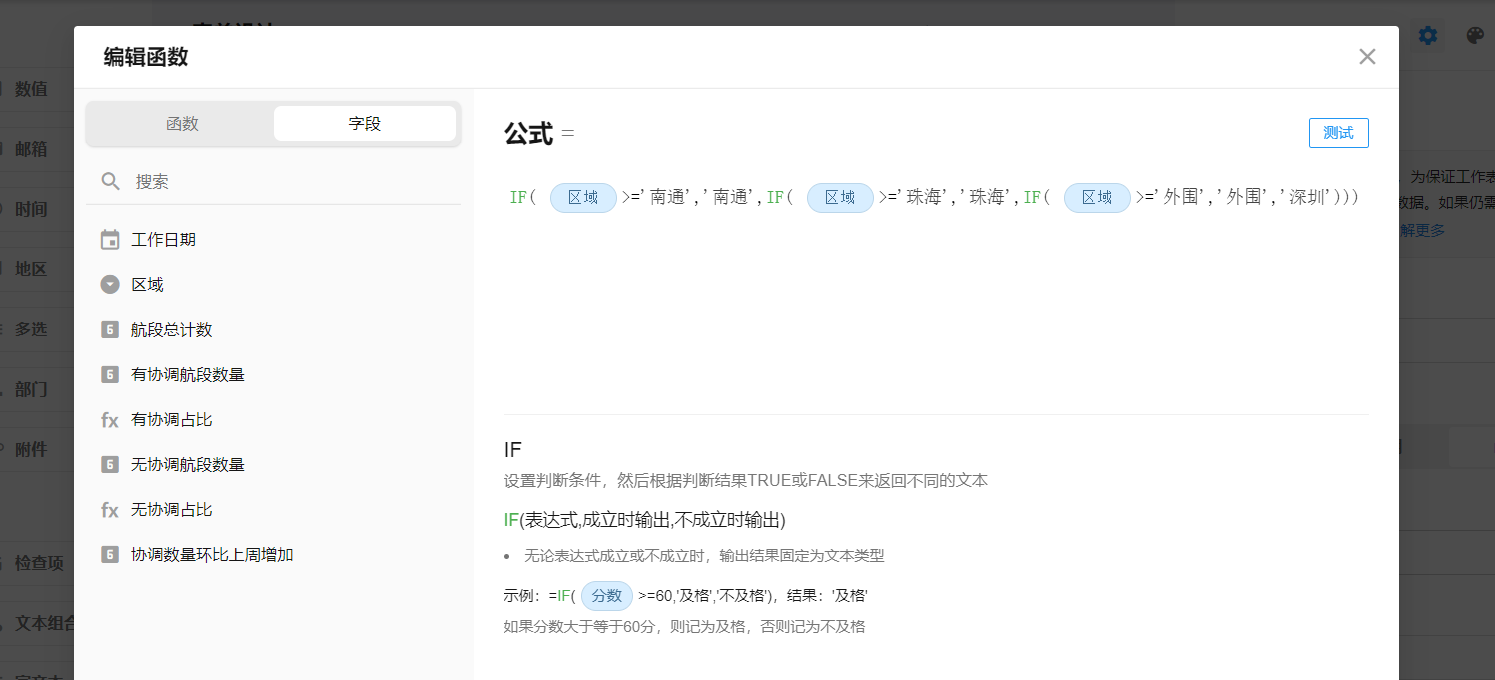This screenshot has height=680, width=1495.
Task: Click the select-type icon beside 区域 field
Action: [110, 284]
